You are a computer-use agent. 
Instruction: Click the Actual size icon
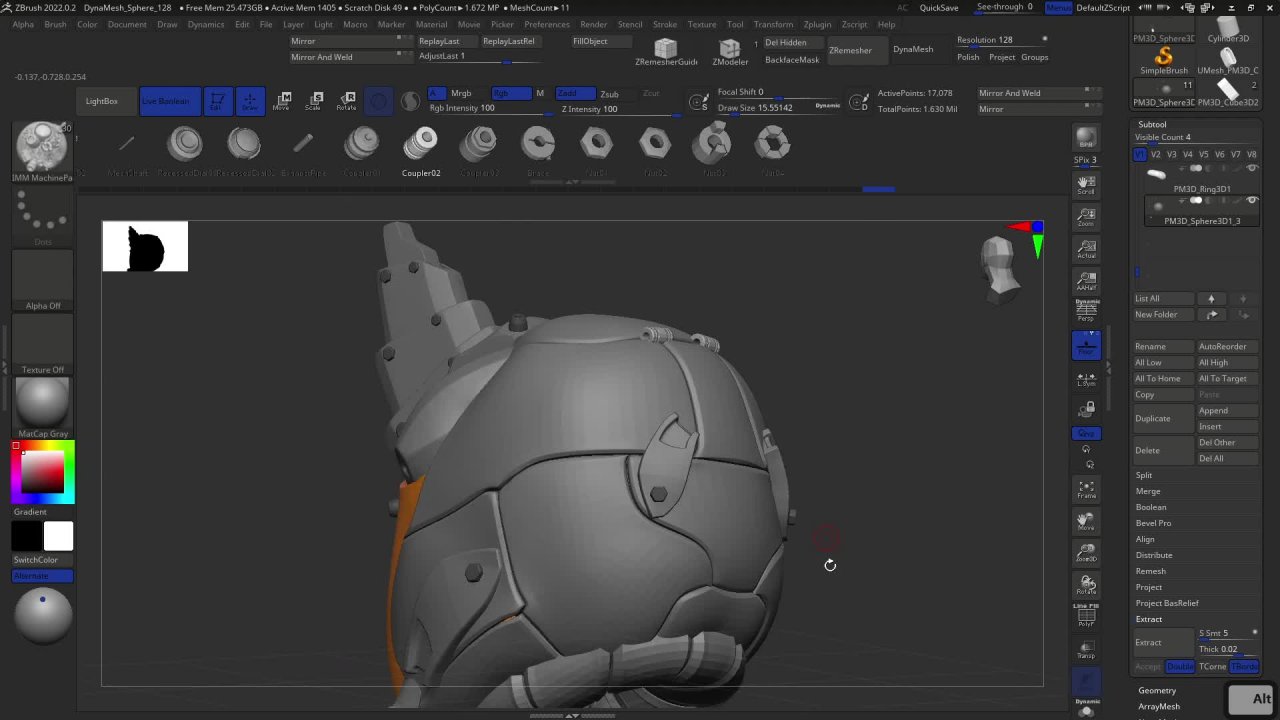[x=1086, y=248]
